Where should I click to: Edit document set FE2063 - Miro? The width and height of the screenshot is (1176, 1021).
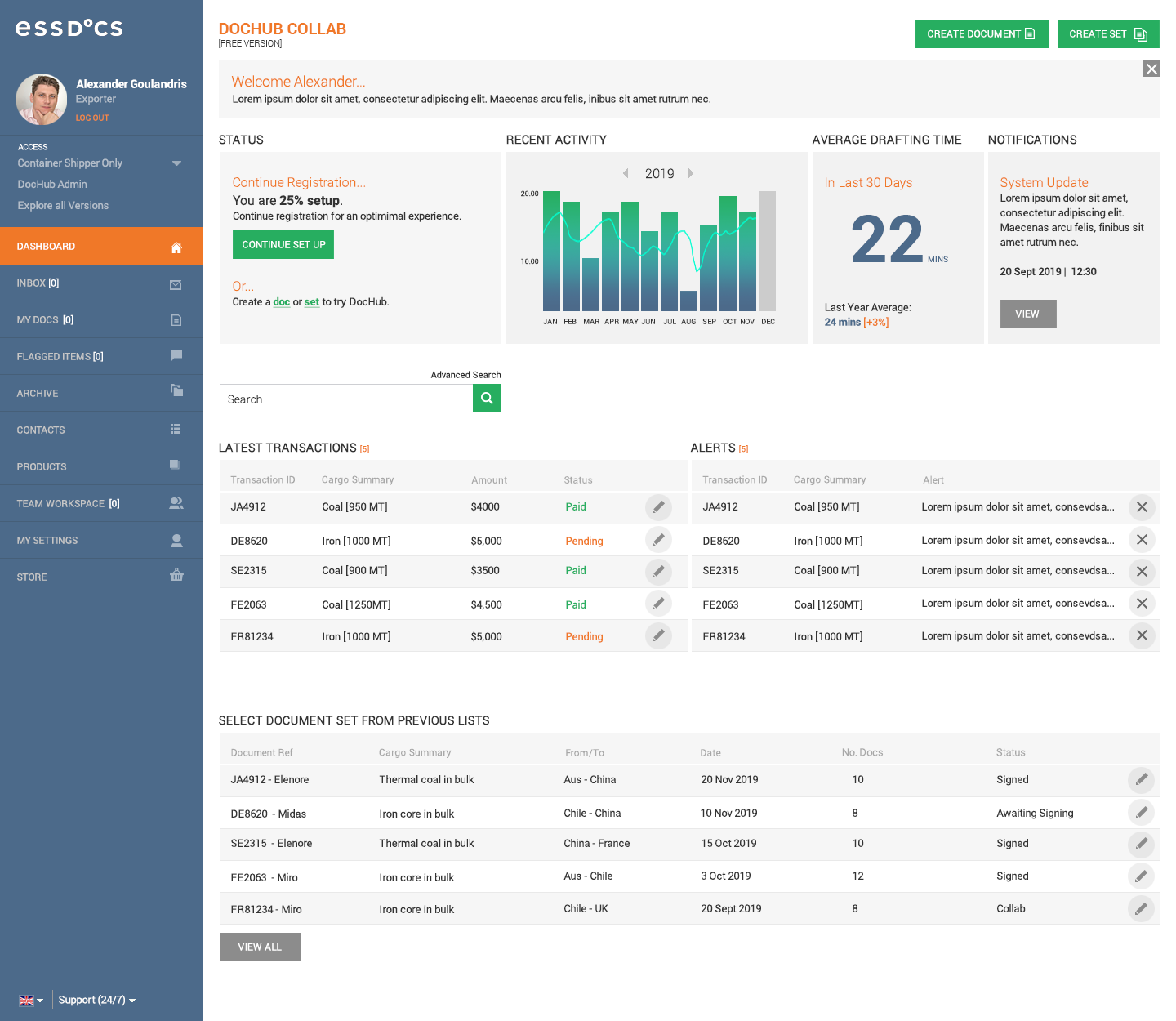[x=1141, y=876]
